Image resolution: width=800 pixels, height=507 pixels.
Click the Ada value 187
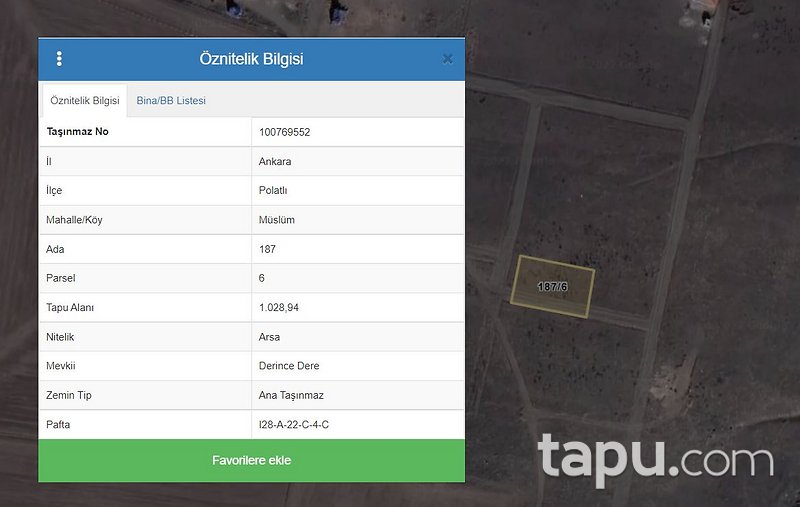pyautogui.click(x=267, y=249)
